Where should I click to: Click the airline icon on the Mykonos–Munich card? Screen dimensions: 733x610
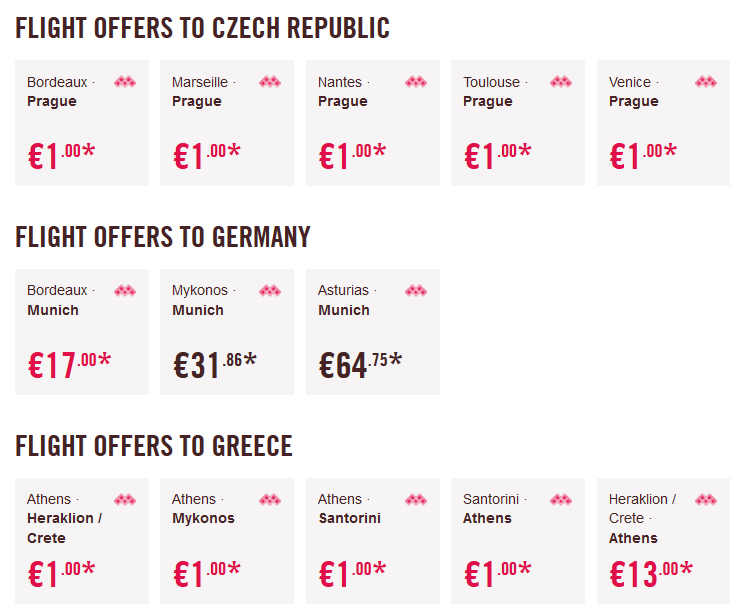(x=270, y=291)
